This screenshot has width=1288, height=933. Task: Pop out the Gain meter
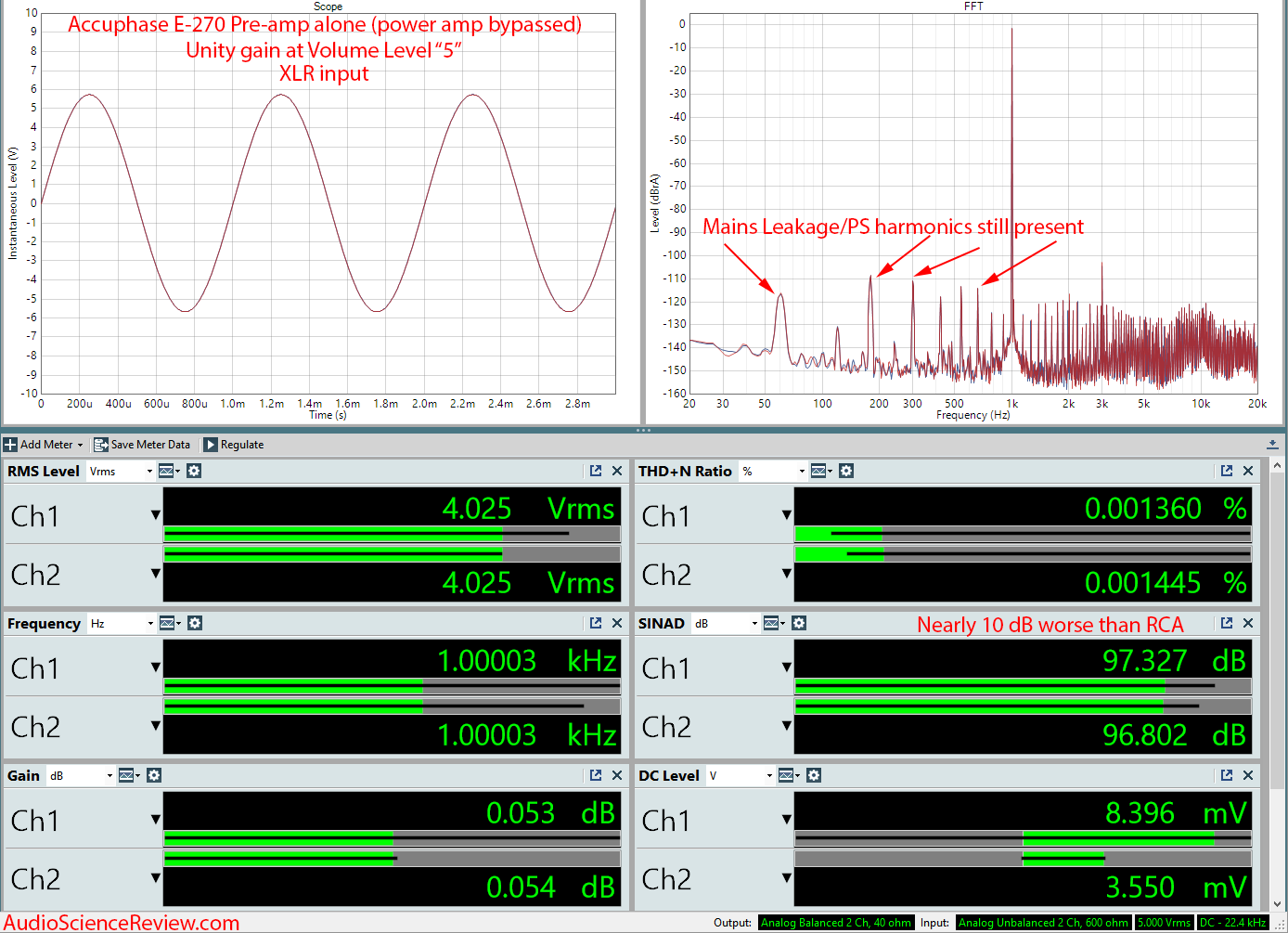point(596,776)
